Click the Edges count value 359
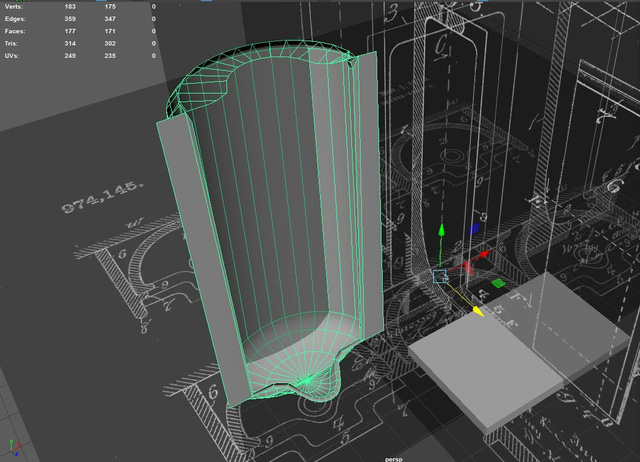The image size is (640, 462). (71, 19)
